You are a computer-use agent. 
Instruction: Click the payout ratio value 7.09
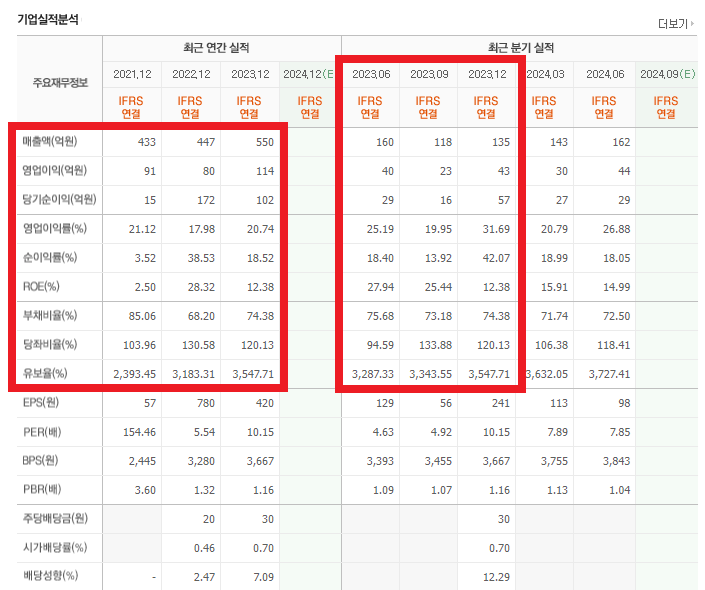[263, 577]
